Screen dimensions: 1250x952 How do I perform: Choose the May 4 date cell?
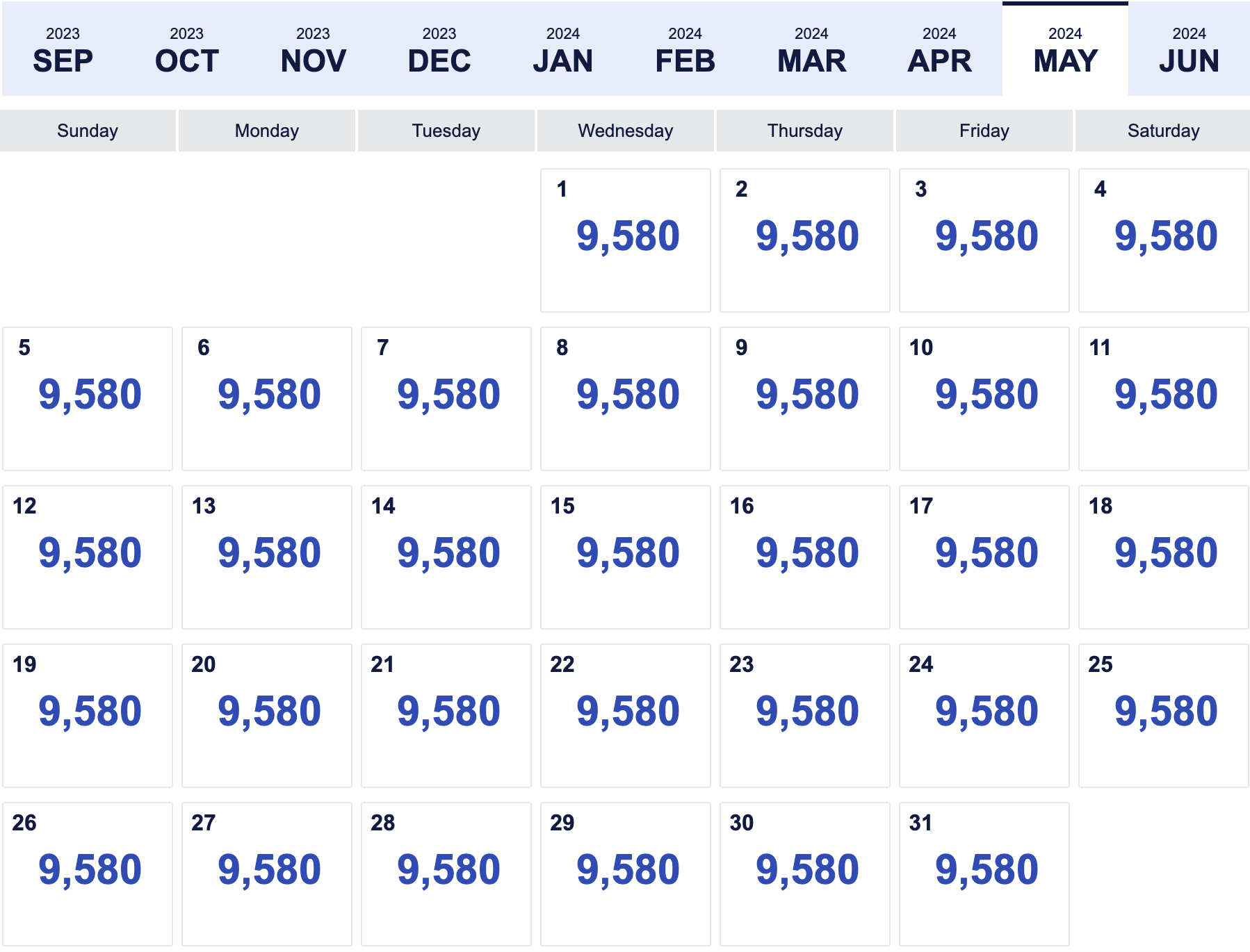[1164, 240]
